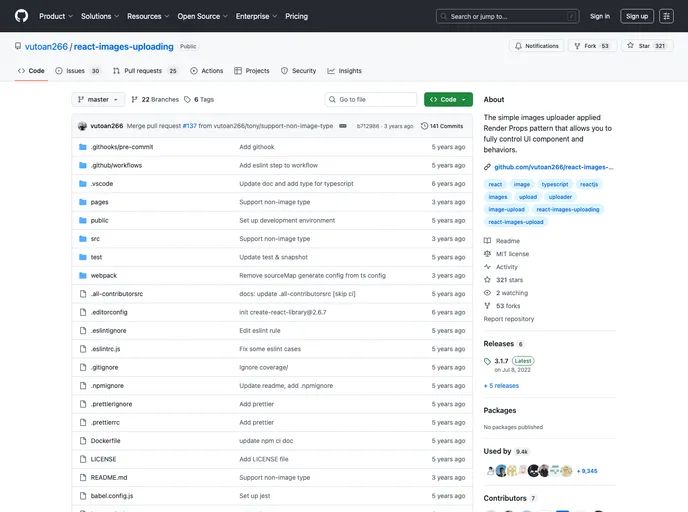Open the vutoan266 owner profile link
688x512 pixels.
pos(46,47)
